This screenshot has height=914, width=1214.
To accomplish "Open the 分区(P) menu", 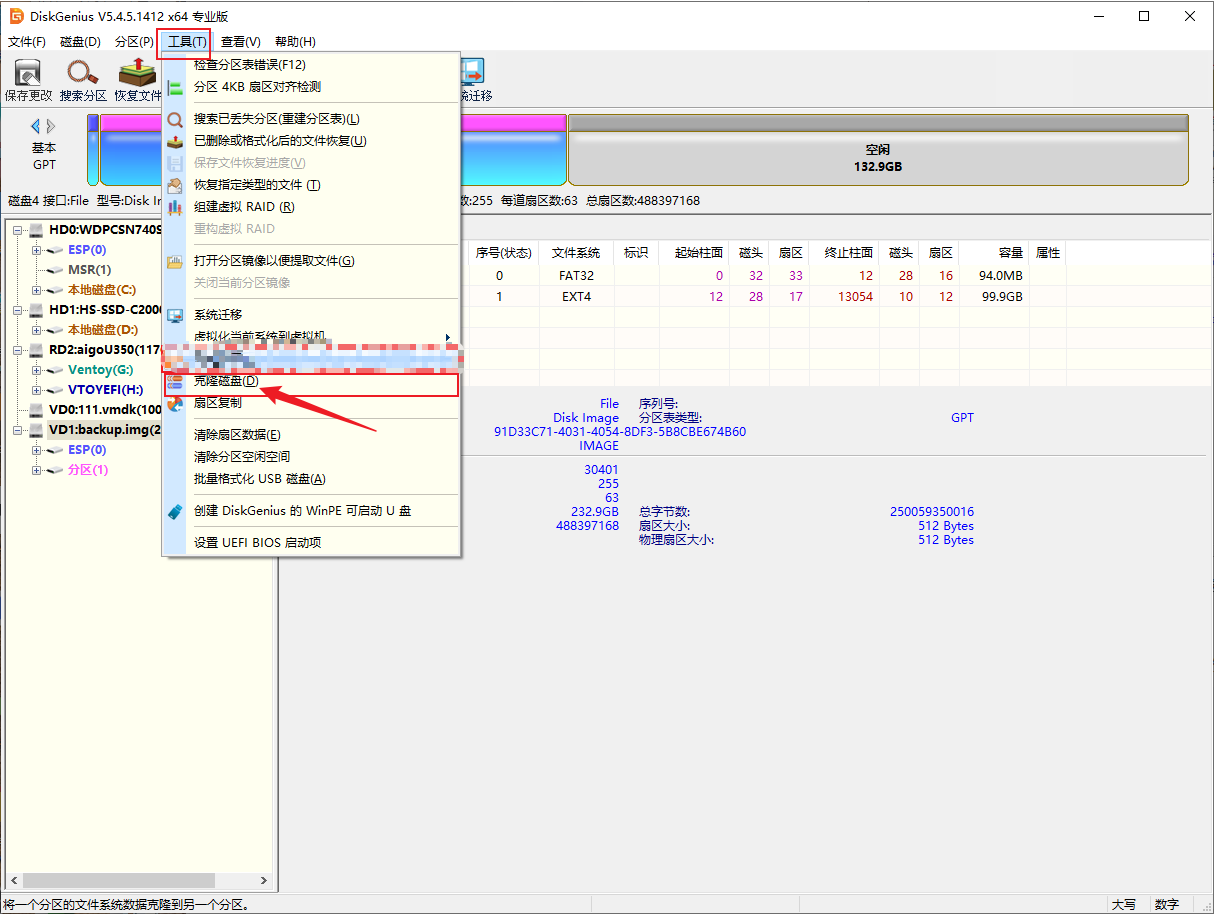I will pyautogui.click(x=134, y=42).
